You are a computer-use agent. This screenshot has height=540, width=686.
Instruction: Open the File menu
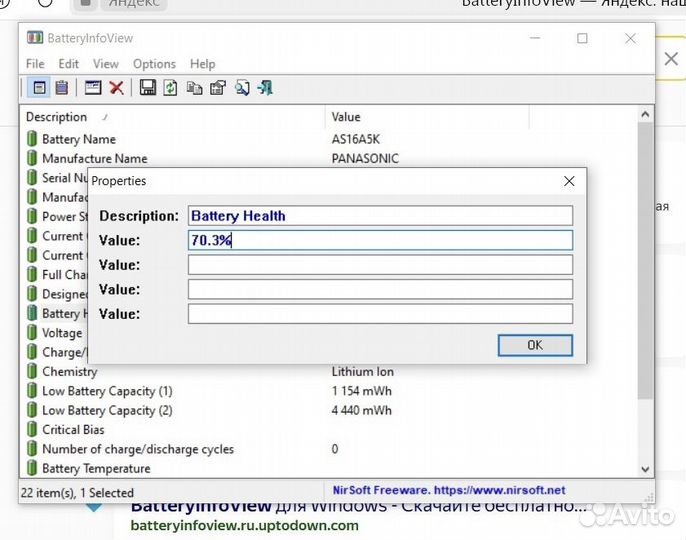point(35,64)
